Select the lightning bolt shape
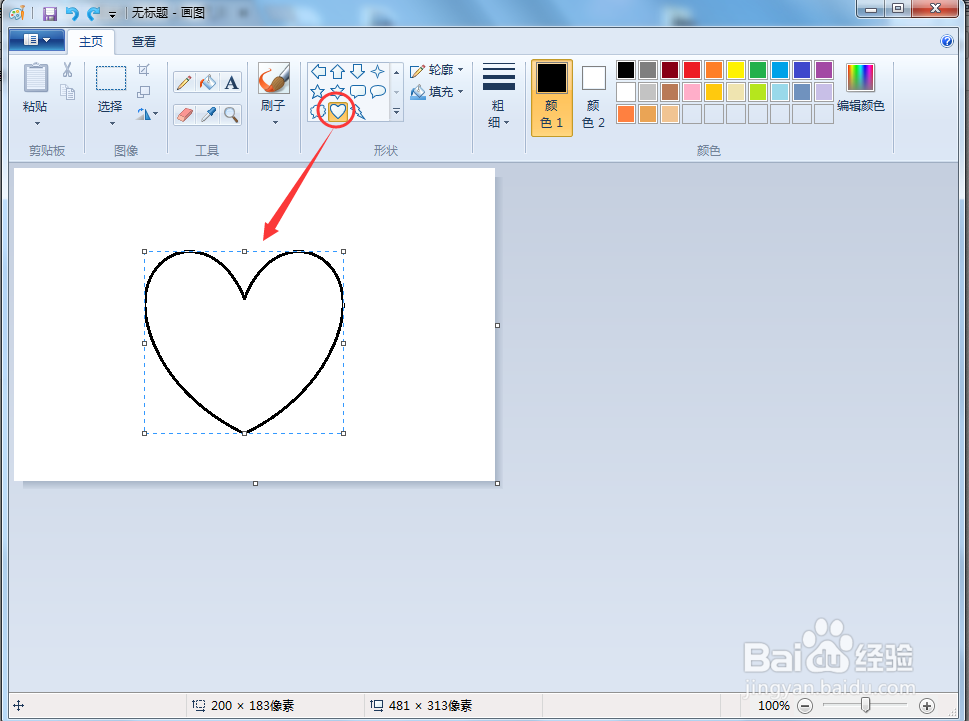969x721 pixels. coord(358,111)
